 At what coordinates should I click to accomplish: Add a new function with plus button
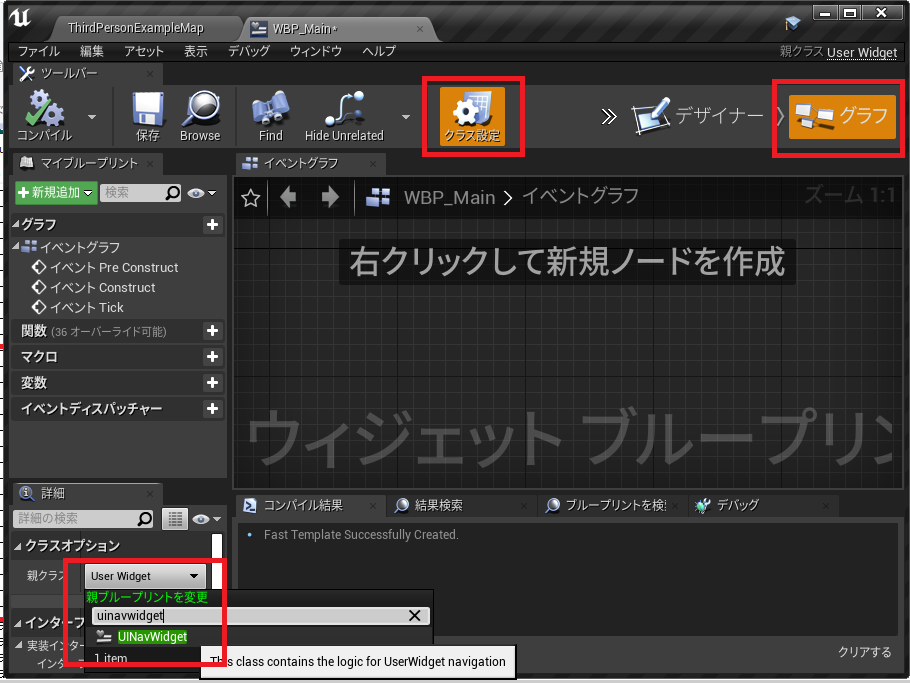pos(212,331)
